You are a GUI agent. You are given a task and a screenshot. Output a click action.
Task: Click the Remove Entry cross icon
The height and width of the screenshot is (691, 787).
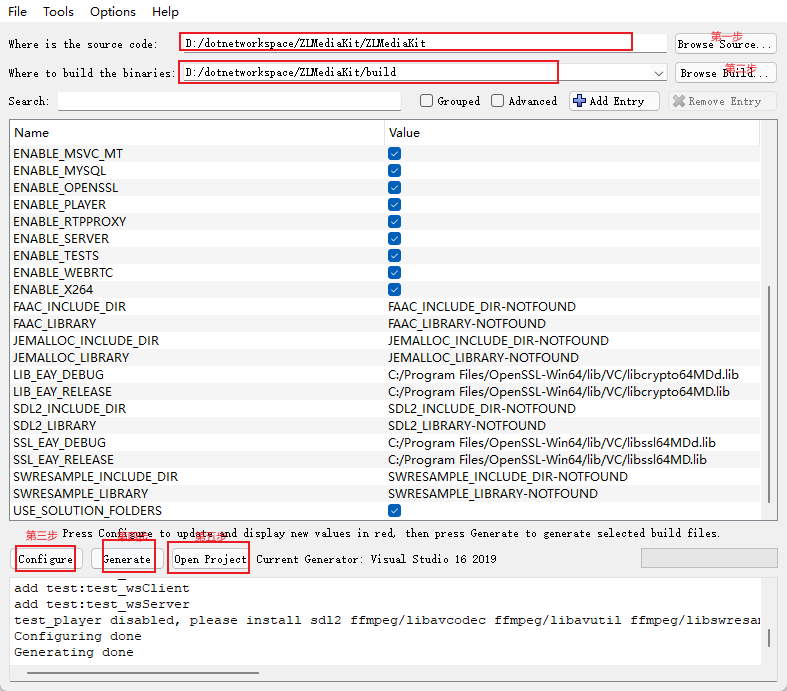(679, 101)
